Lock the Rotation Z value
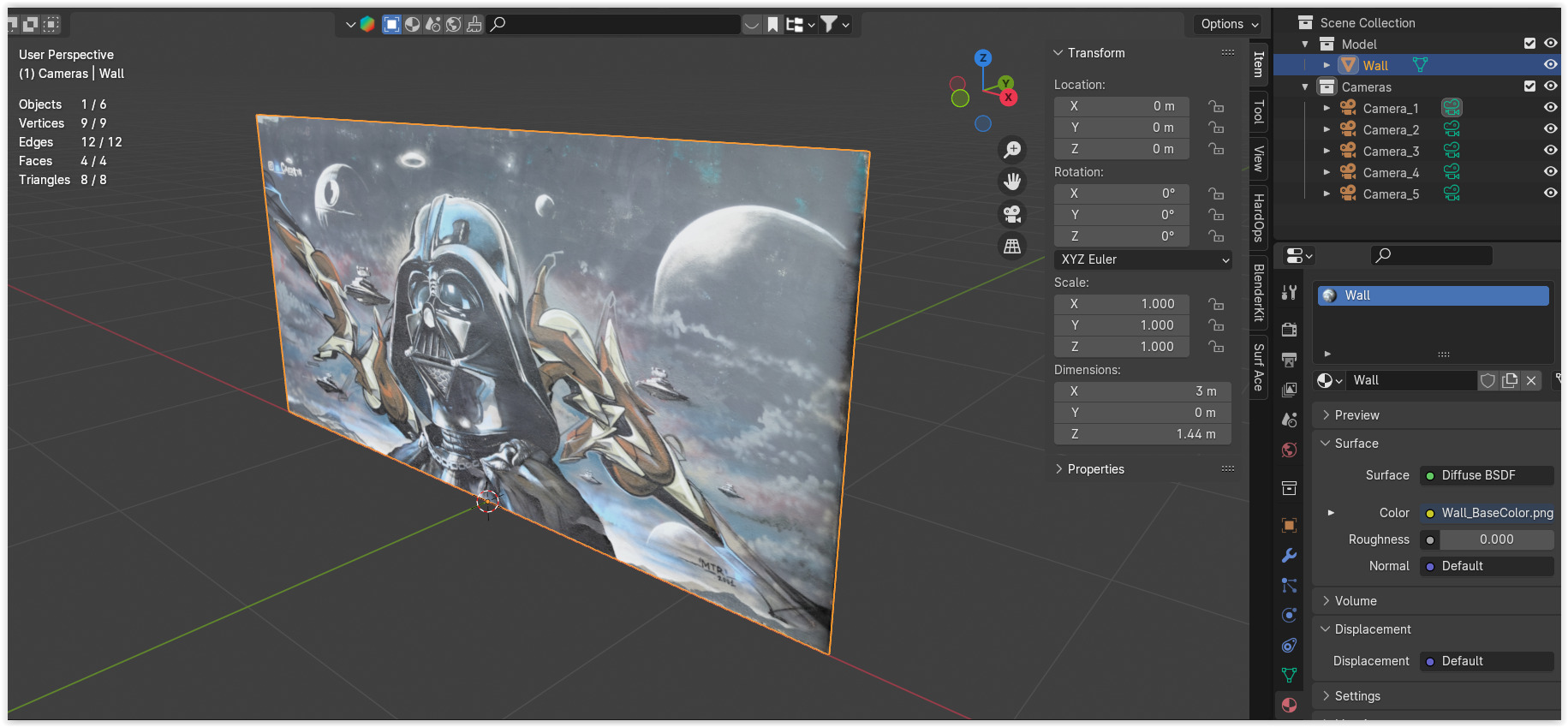The image size is (1568, 727). tap(1216, 236)
